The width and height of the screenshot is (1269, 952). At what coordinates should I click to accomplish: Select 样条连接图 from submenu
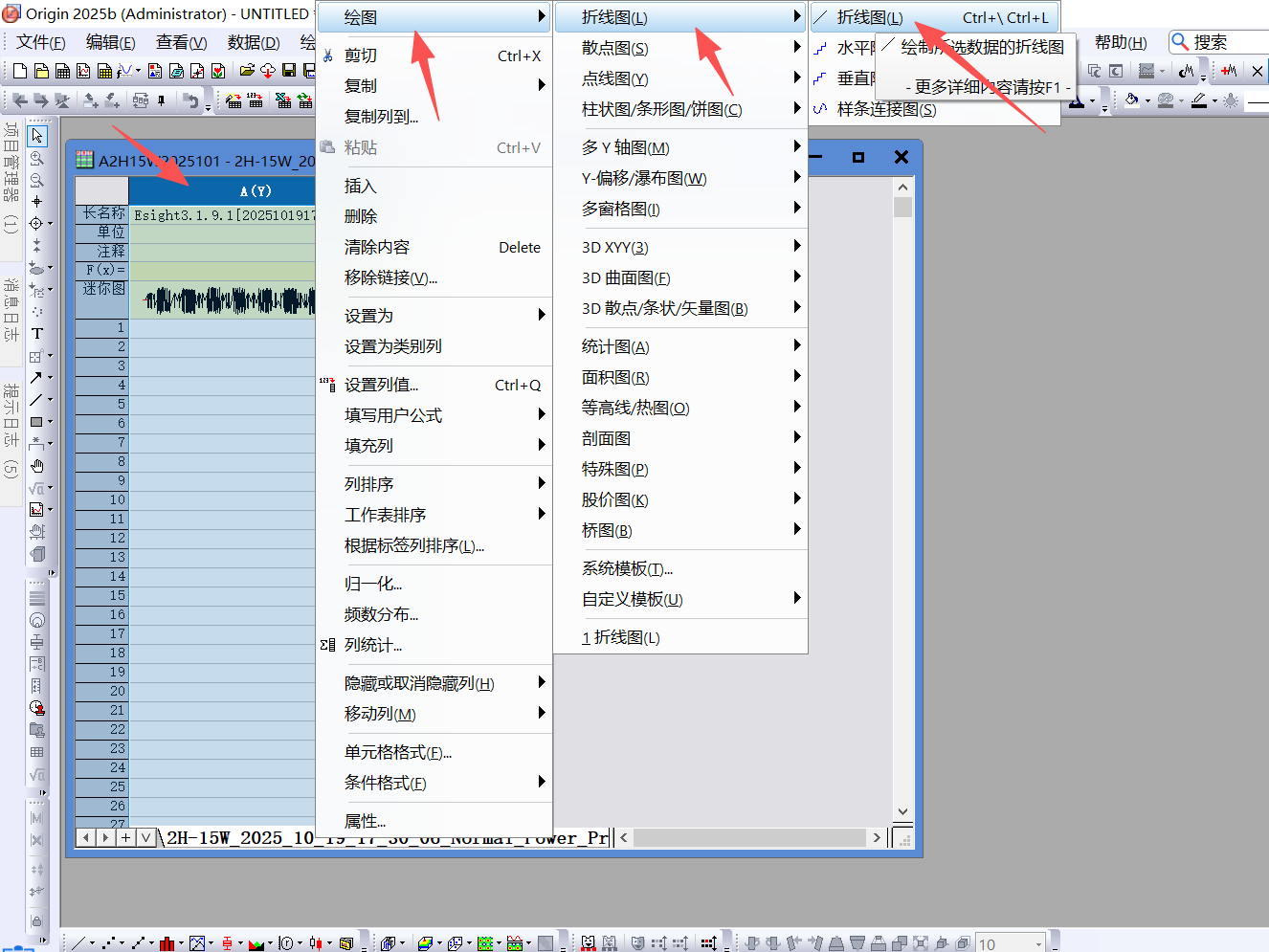point(886,110)
